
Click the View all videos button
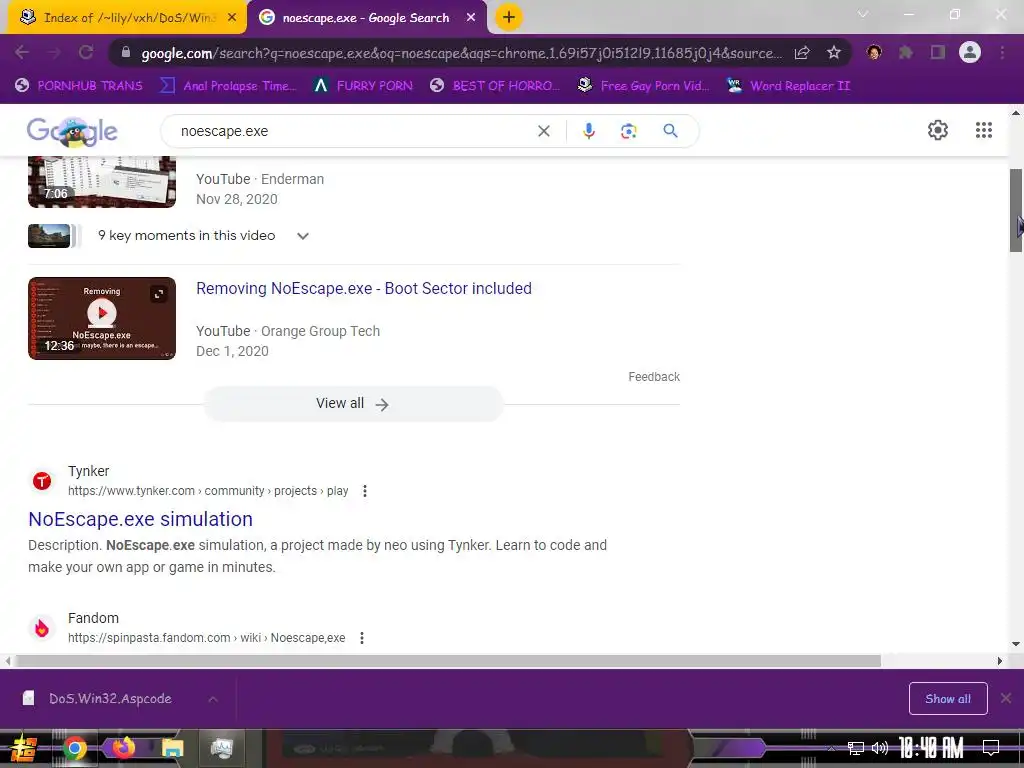click(x=353, y=404)
